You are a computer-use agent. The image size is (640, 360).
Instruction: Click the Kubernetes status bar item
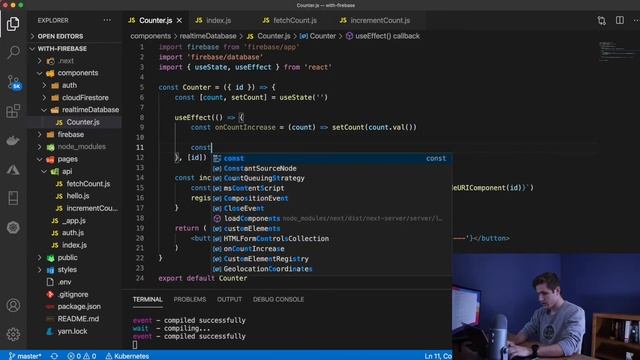coord(127,356)
